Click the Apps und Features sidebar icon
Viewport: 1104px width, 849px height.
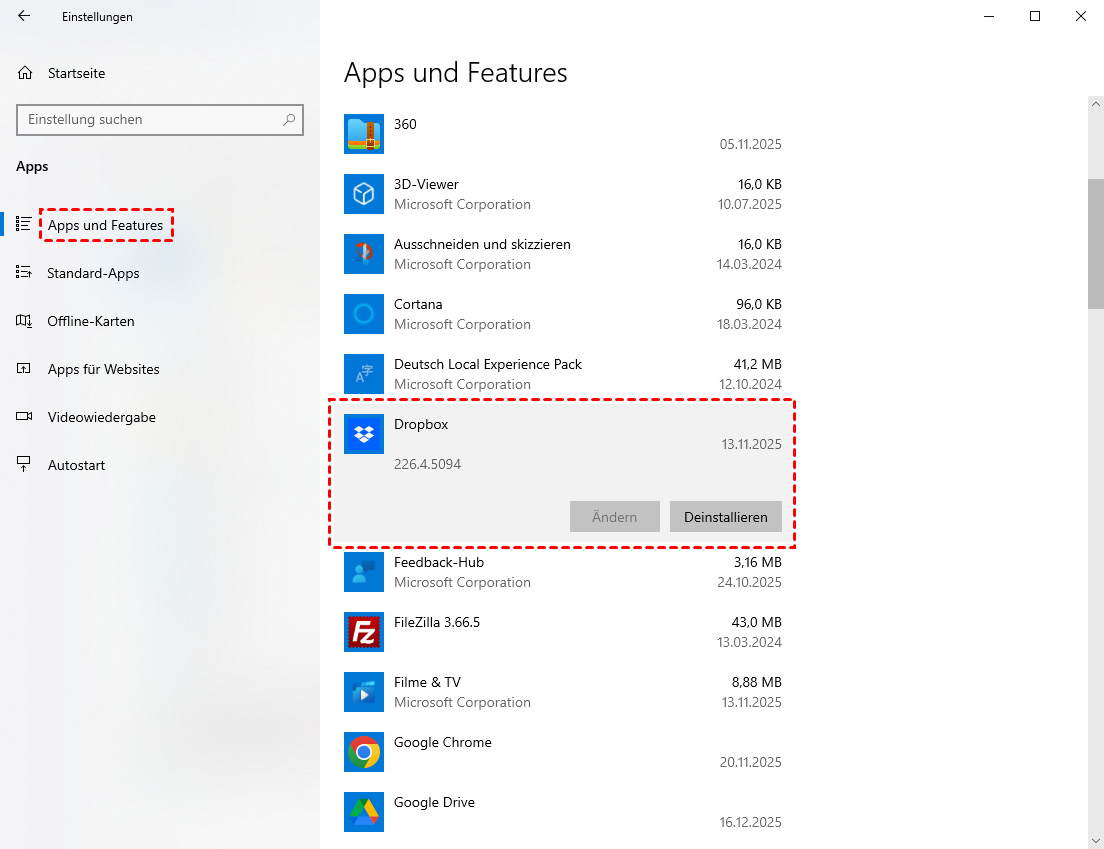[23, 224]
